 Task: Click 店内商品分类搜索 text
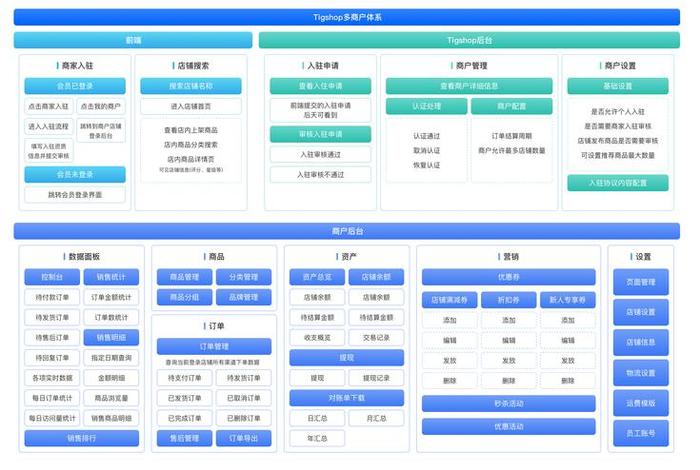[191, 145]
